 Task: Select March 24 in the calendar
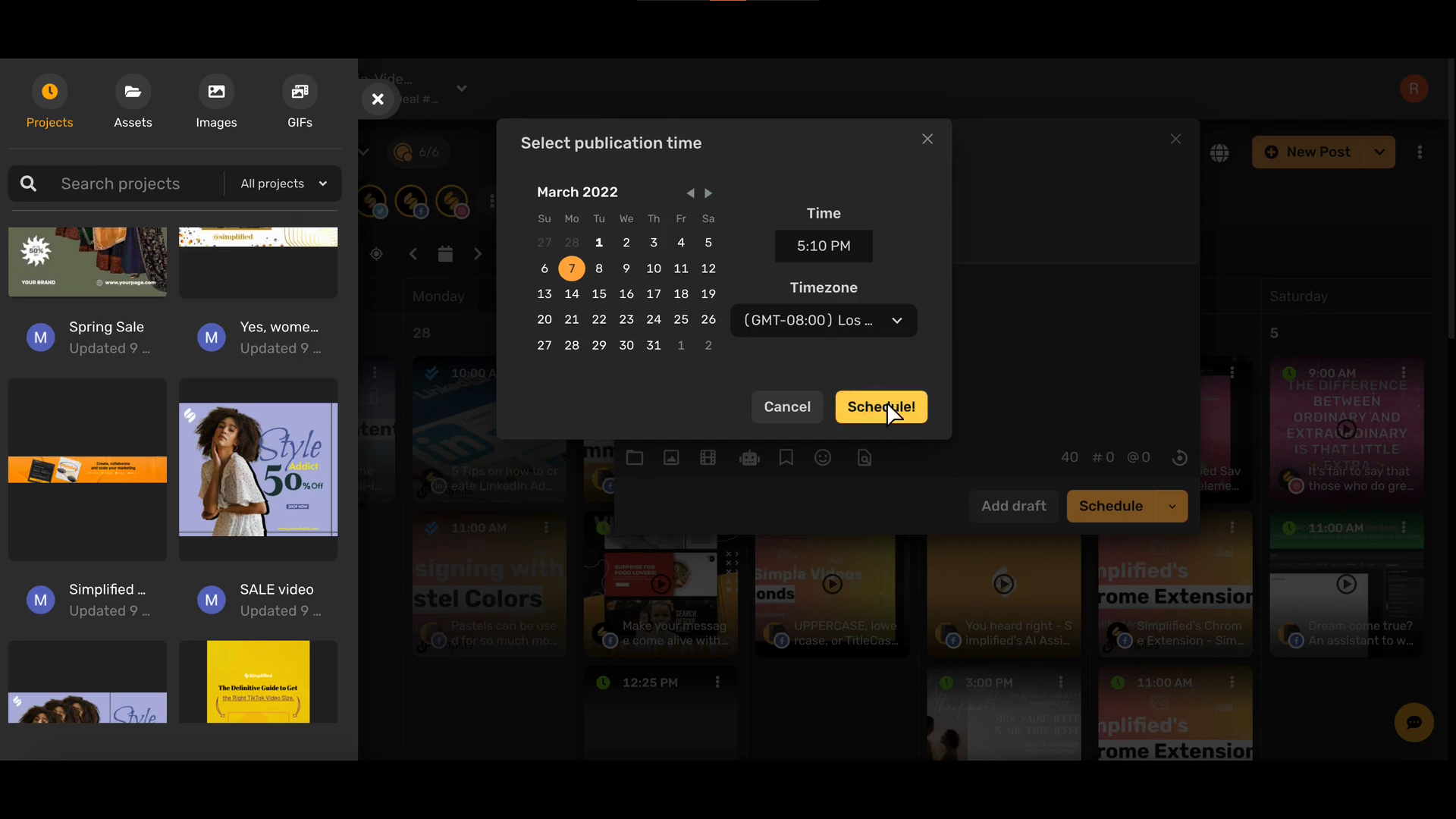point(654,320)
